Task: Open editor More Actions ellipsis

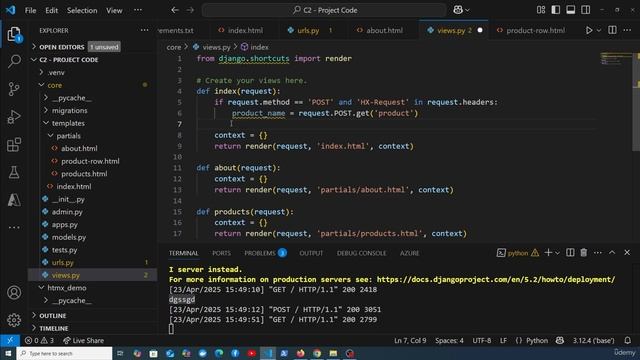Action: (627, 30)
